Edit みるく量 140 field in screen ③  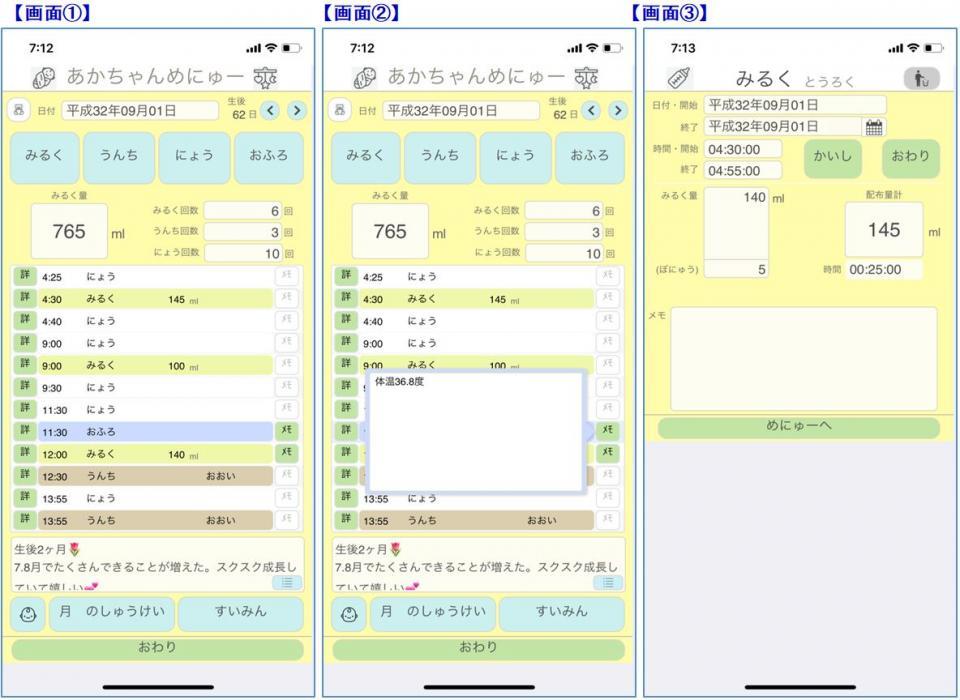pyautogui.click(x=736, y=223)
